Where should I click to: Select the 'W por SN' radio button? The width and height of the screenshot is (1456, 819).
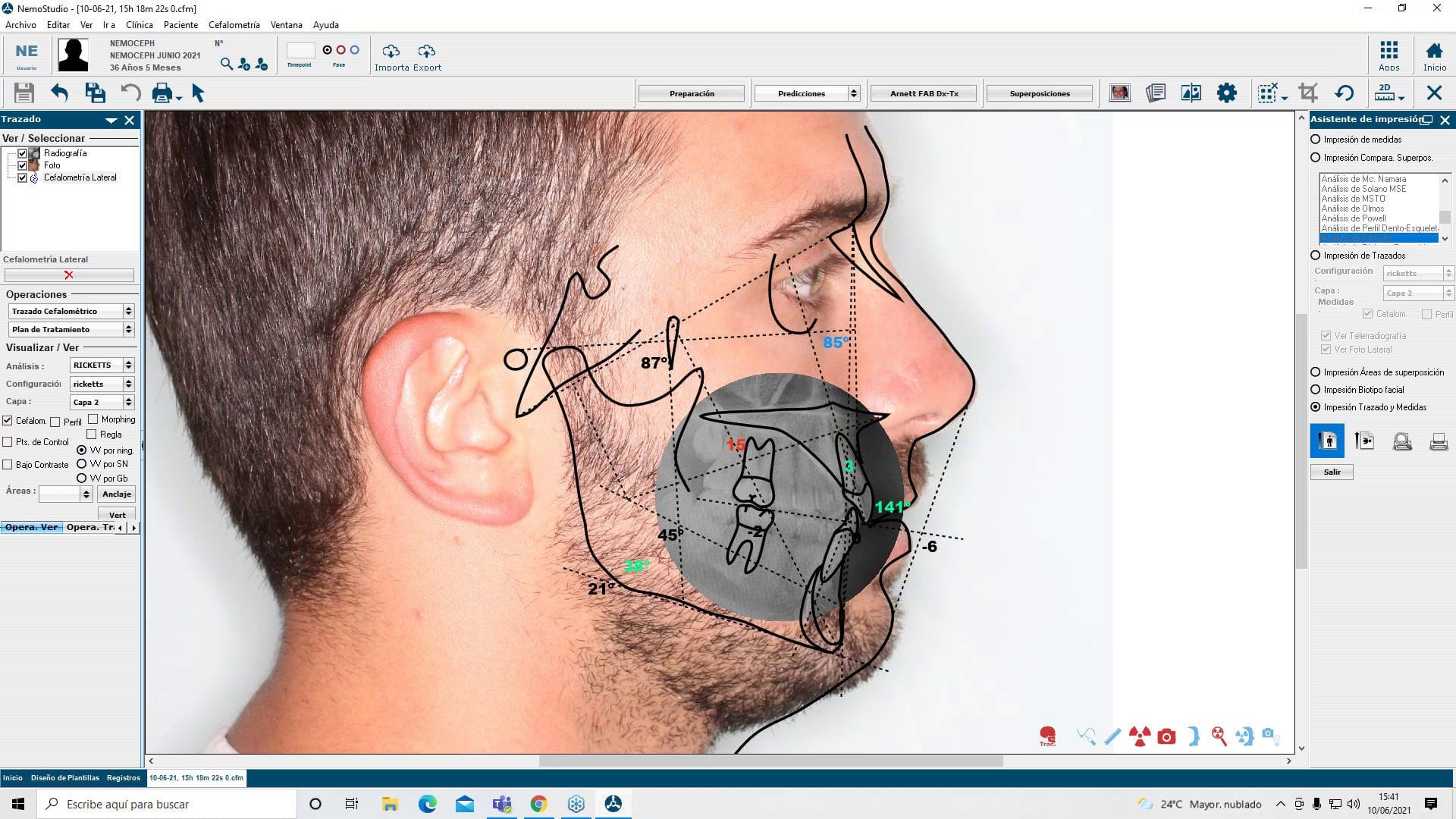pyautogui.click(x=82, y=463)
